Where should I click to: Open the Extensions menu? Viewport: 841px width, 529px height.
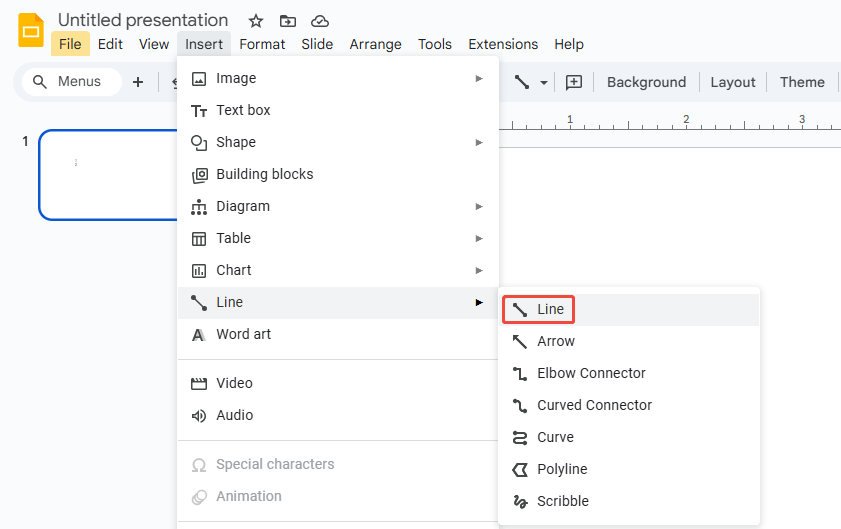[503, 44]
